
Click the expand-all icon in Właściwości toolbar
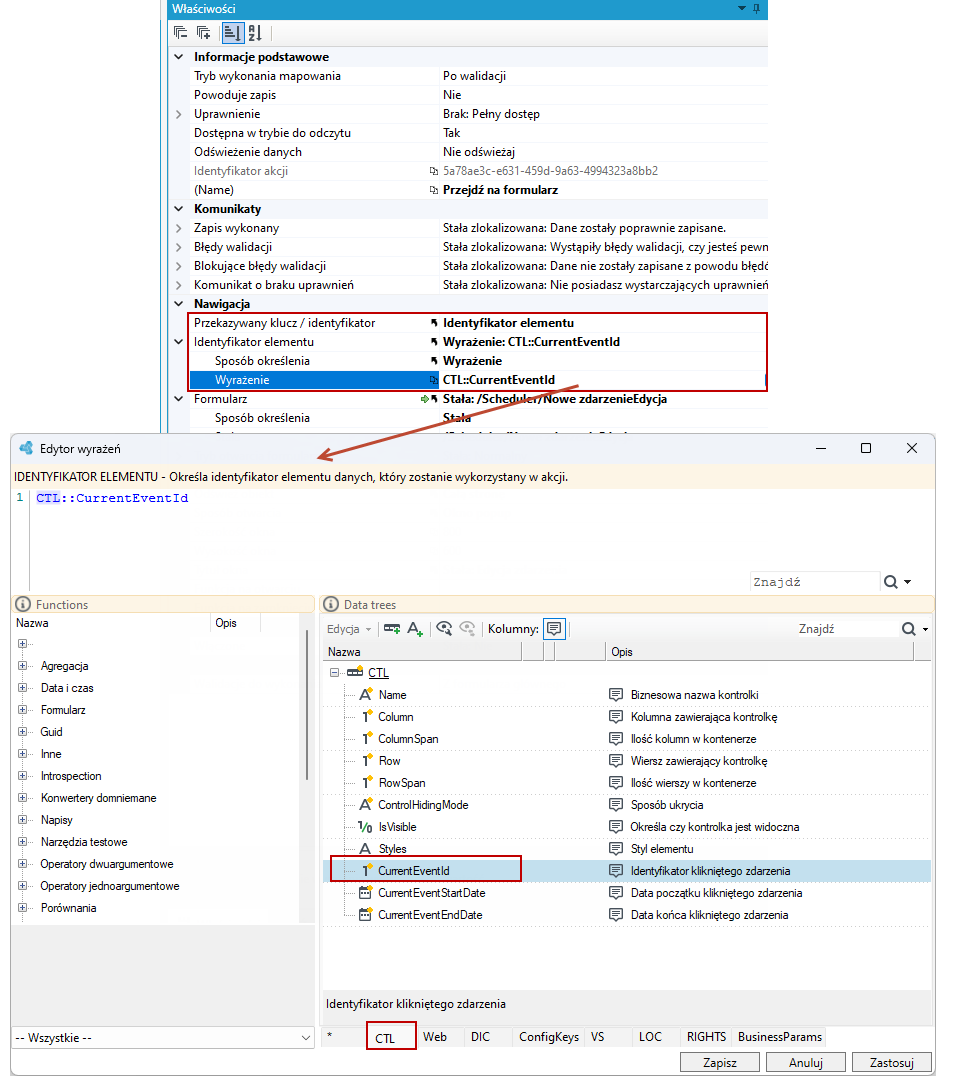(x=204, y=32)
